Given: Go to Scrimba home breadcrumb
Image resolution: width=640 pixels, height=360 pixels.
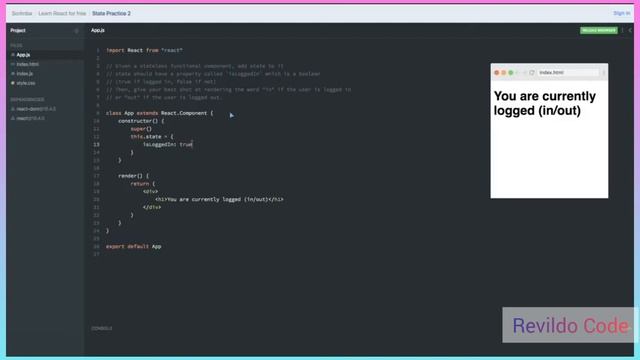Looking at the screenshot, I should tap(22, 13).
